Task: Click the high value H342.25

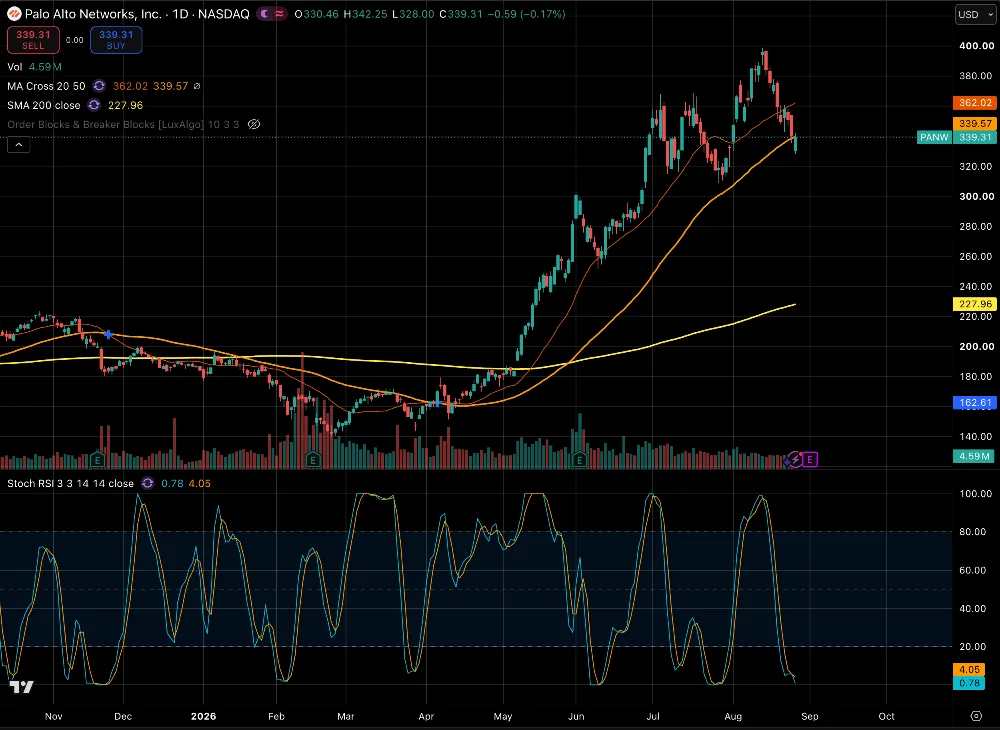Action: (365, 14)
